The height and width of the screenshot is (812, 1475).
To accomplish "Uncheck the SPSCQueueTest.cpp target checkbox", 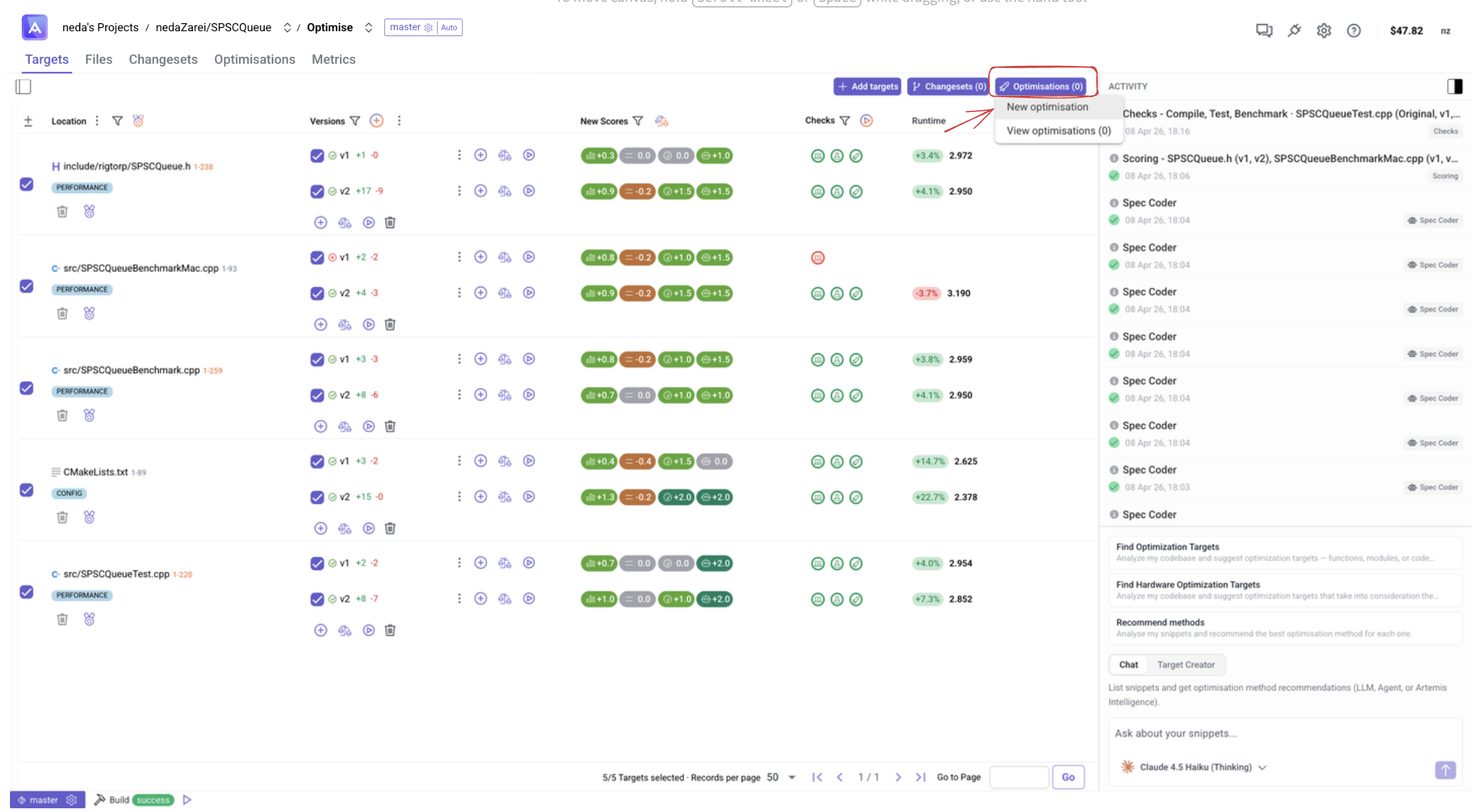I will click(26, 592).
